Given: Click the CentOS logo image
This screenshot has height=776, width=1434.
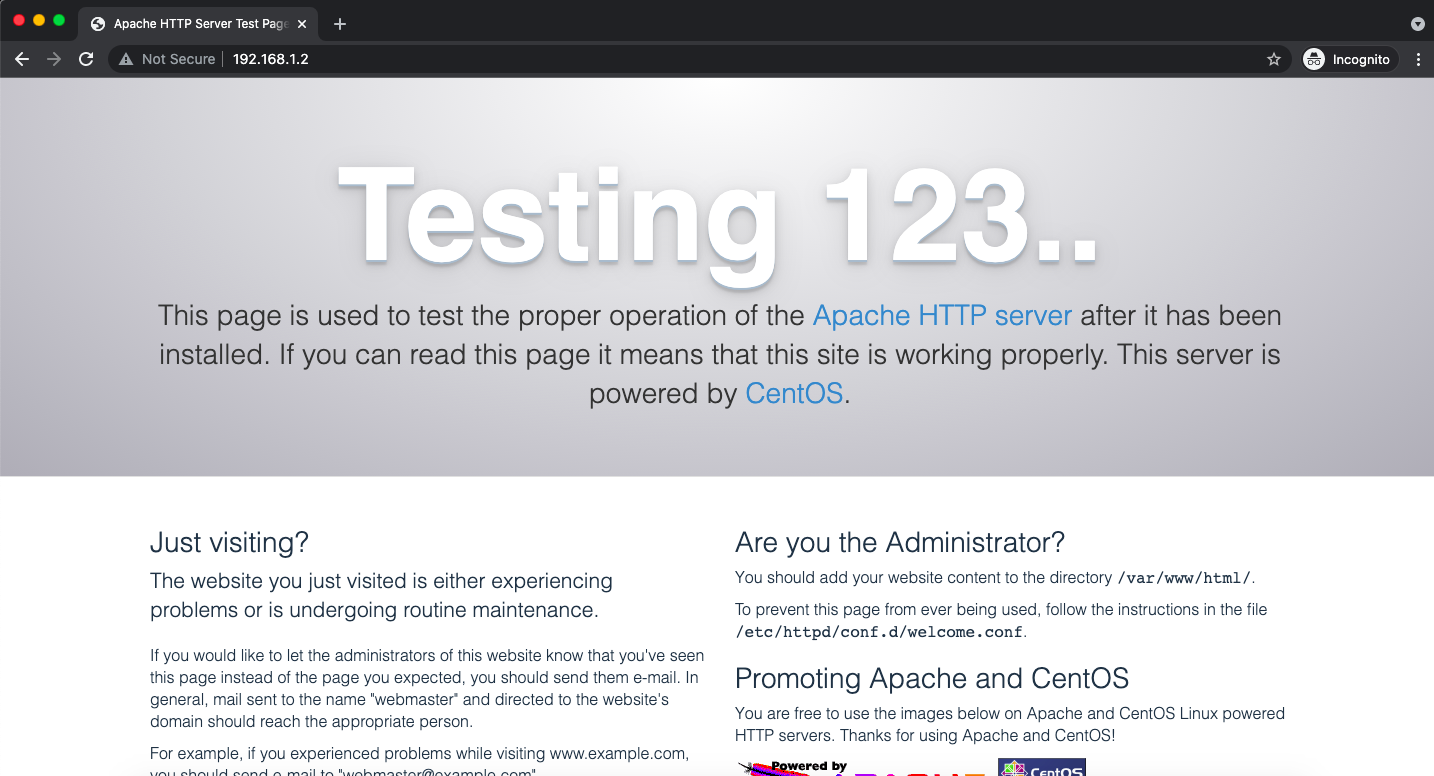Looking at the screenshot, I should [x=1042, y=767].
